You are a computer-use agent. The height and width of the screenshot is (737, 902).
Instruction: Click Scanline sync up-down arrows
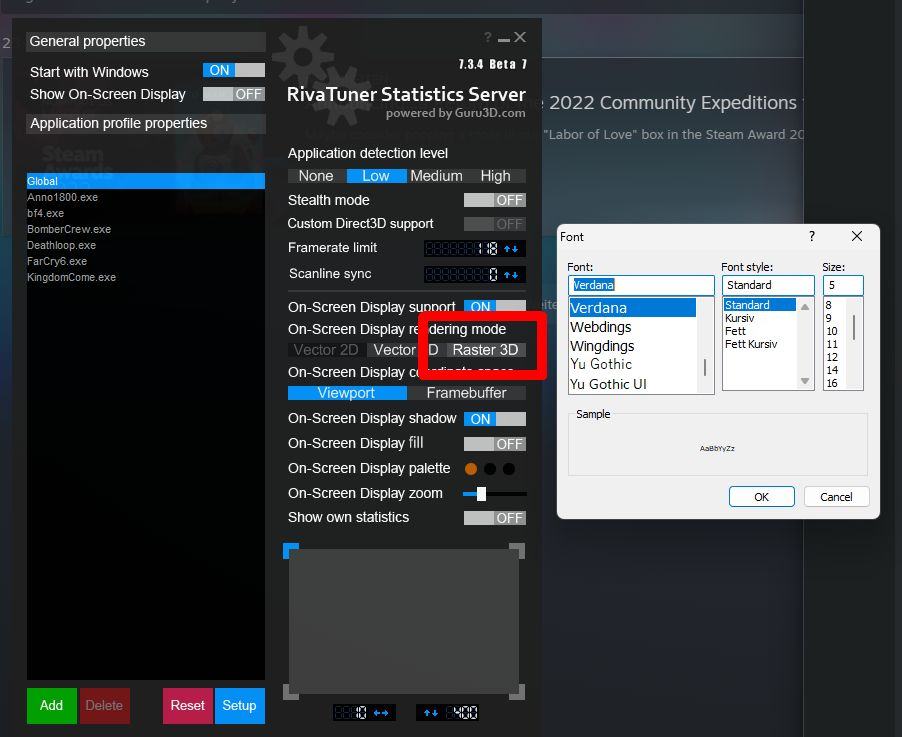511,274
